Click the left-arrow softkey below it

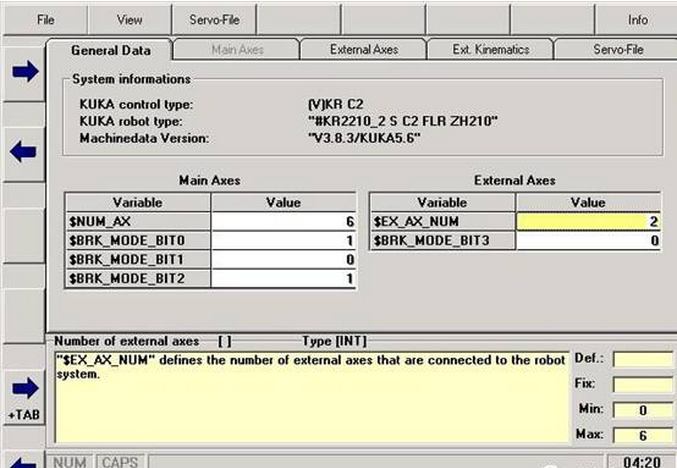tap(24, 152)
